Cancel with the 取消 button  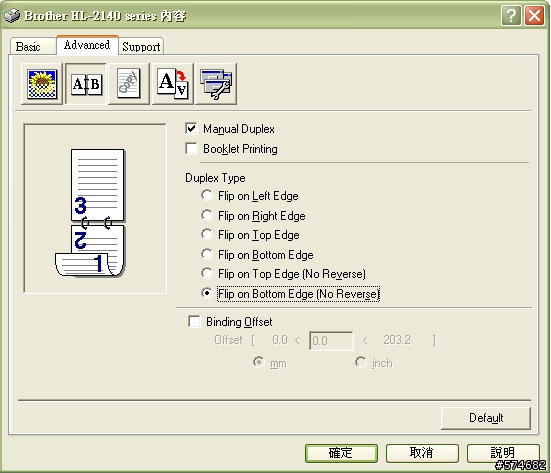click(x=422, y=453)
